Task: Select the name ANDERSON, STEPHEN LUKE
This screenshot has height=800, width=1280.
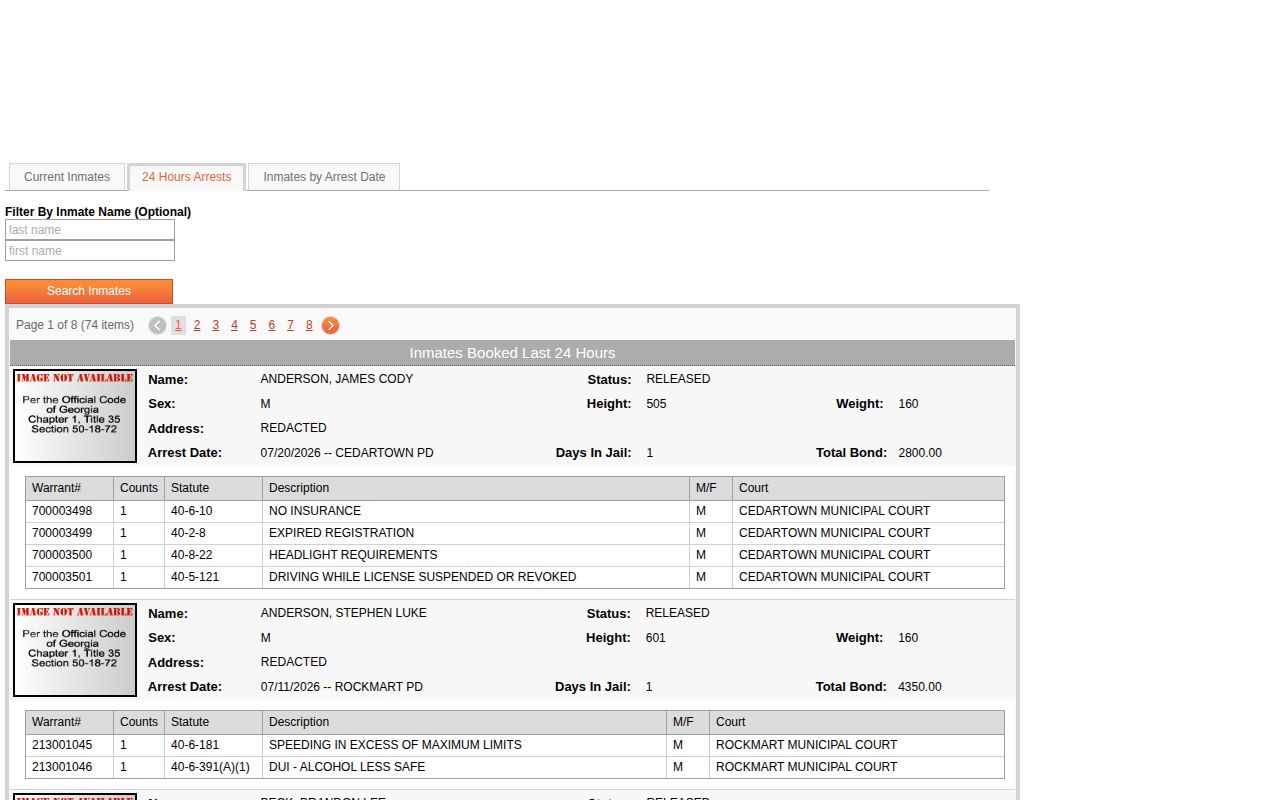Action: point(344,613)
